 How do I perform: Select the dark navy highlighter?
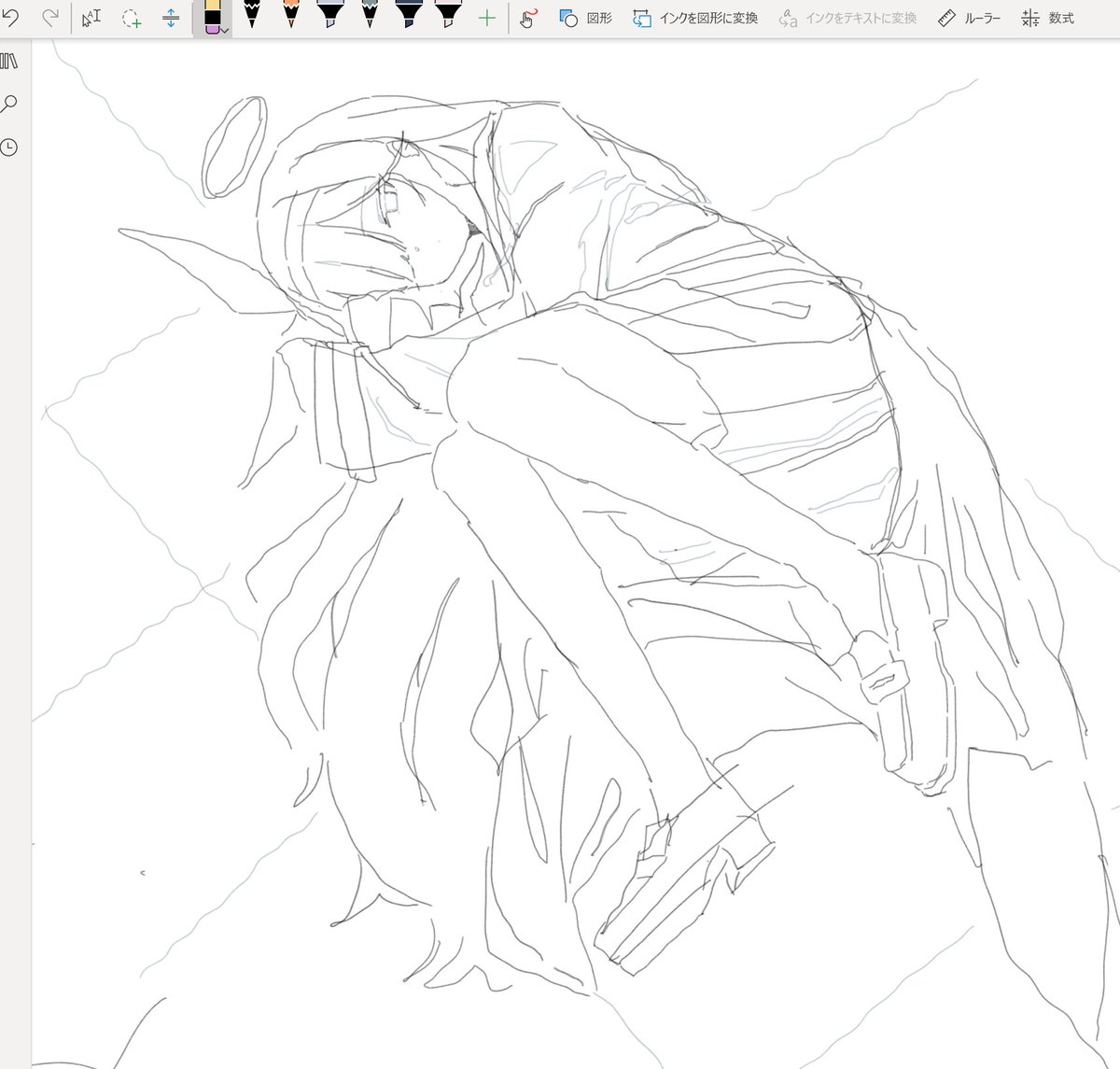point(409,13)
